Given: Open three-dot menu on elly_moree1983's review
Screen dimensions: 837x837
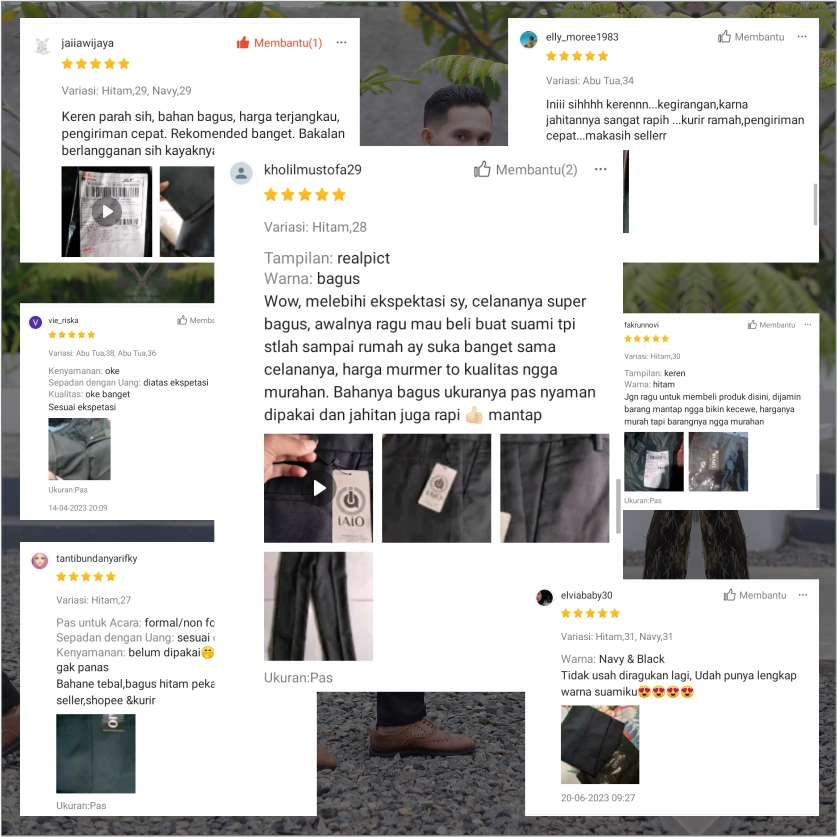Looking at the screenshot, I should pyautogui.click(x=802, y=36).
